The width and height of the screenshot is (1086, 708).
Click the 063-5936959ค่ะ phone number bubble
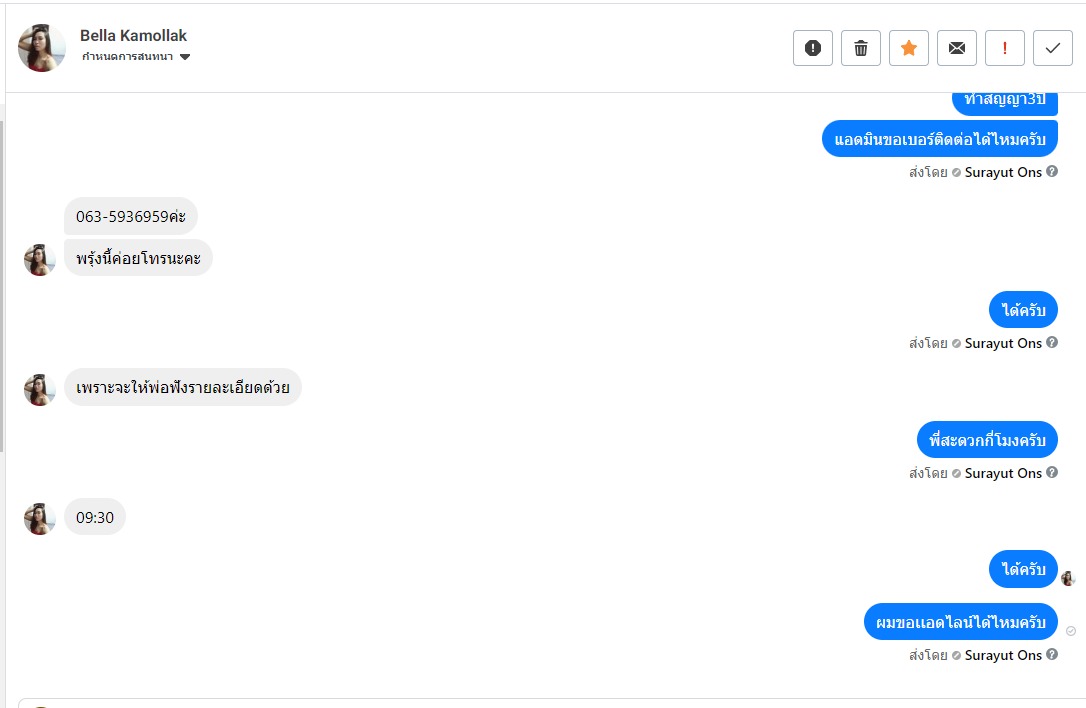pyautogui.click(x=131, y=216)
